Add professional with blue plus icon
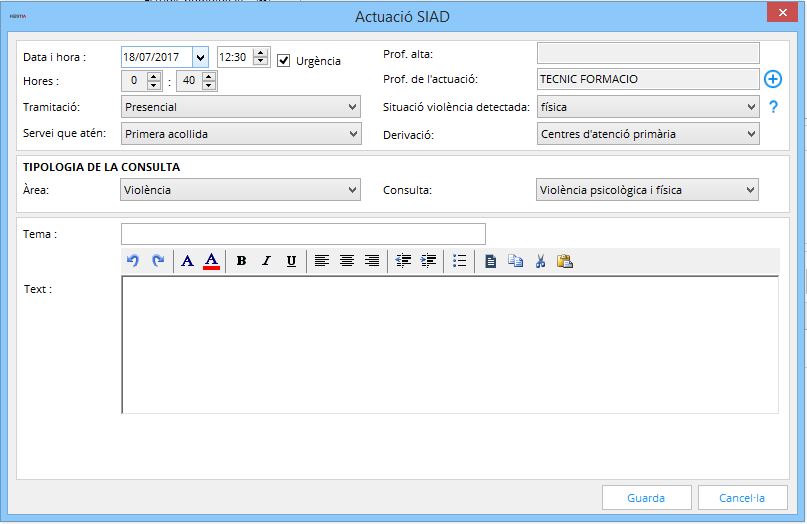The width and height of the screenshot is (807, 524). point(772,80)
